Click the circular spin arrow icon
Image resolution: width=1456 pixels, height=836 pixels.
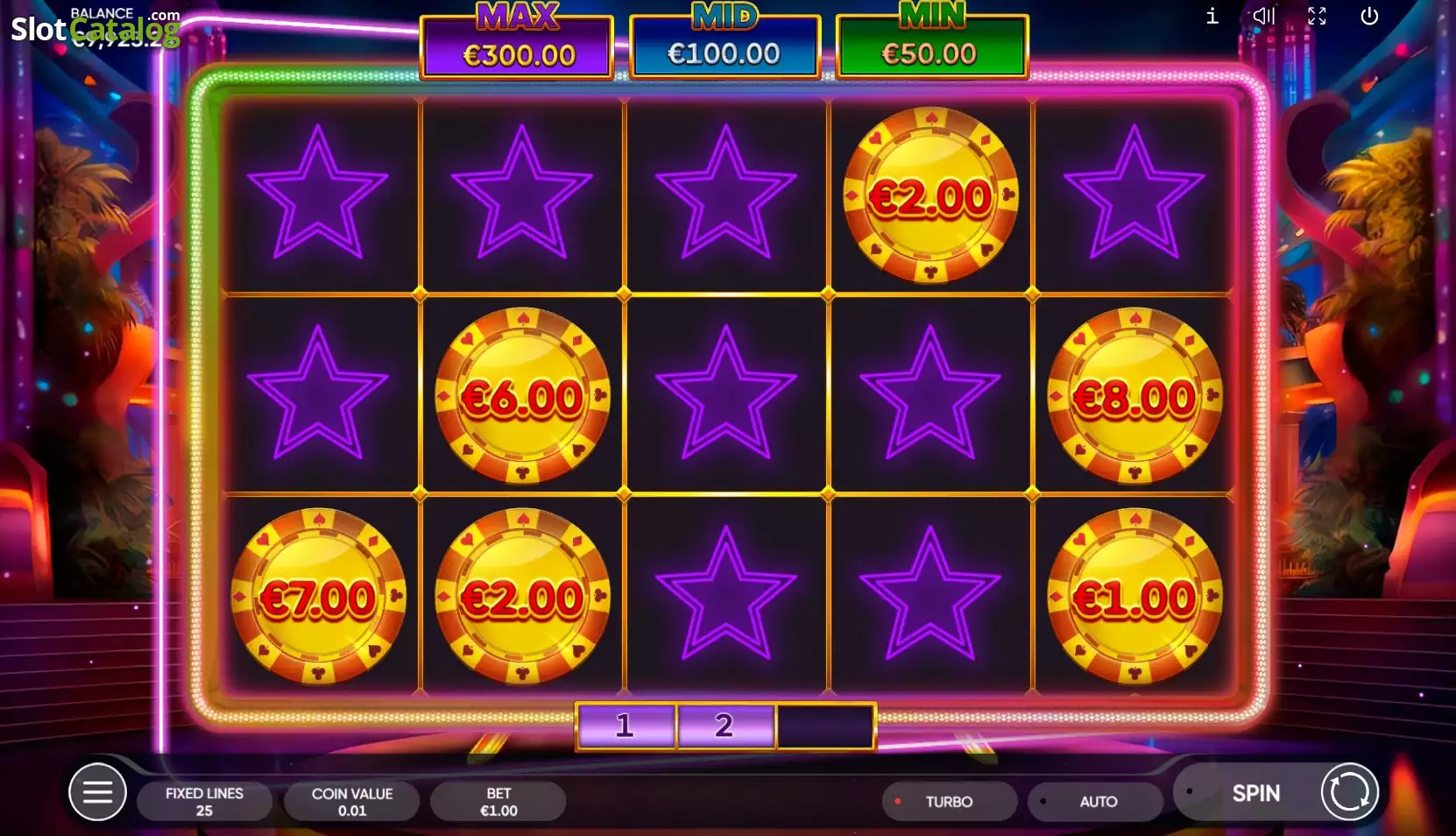point(1349,792)
